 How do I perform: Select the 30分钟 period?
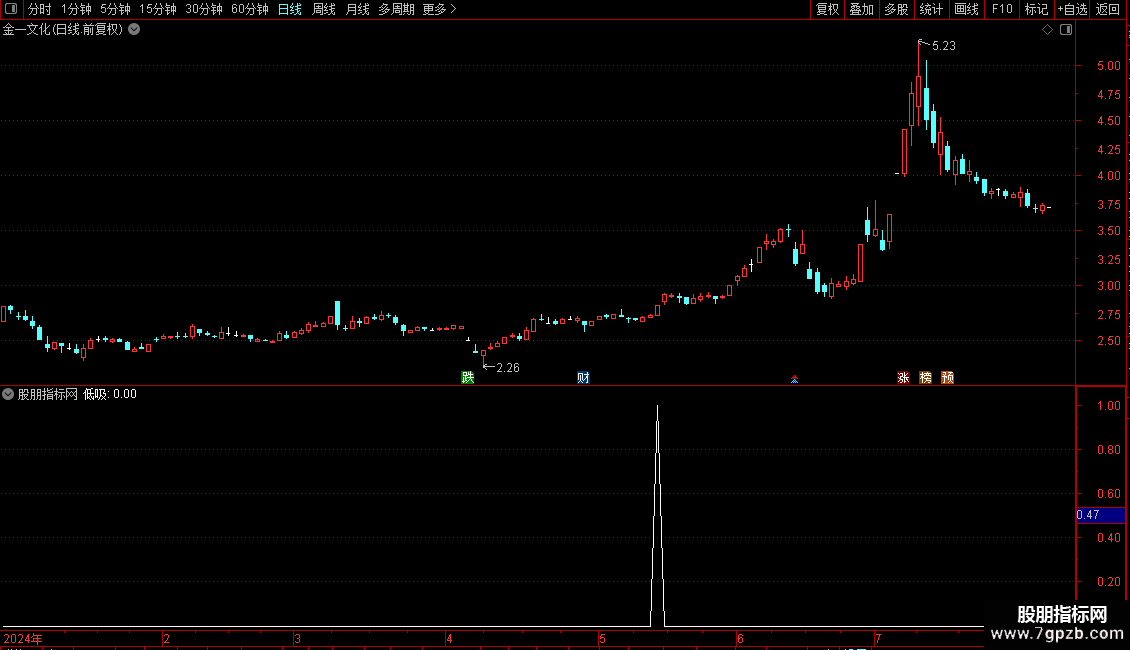pyautogui.click(x=203, y=9)
